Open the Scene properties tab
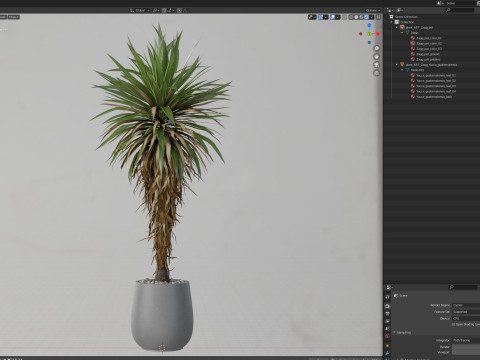Image resolution: width=480 pixels, height=360 pixels. click(x=387, y=328)
